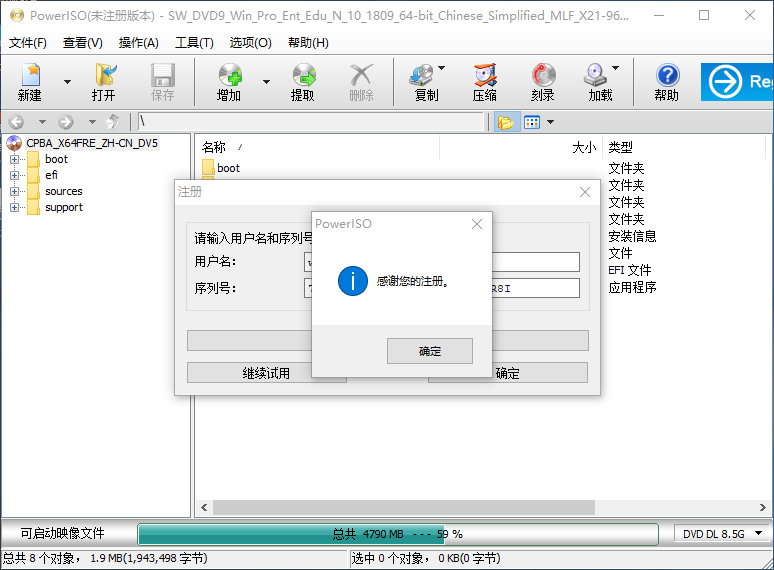
Task: Click the Burn (刻录) toolbar icon
Action: (x=543, y=82)
